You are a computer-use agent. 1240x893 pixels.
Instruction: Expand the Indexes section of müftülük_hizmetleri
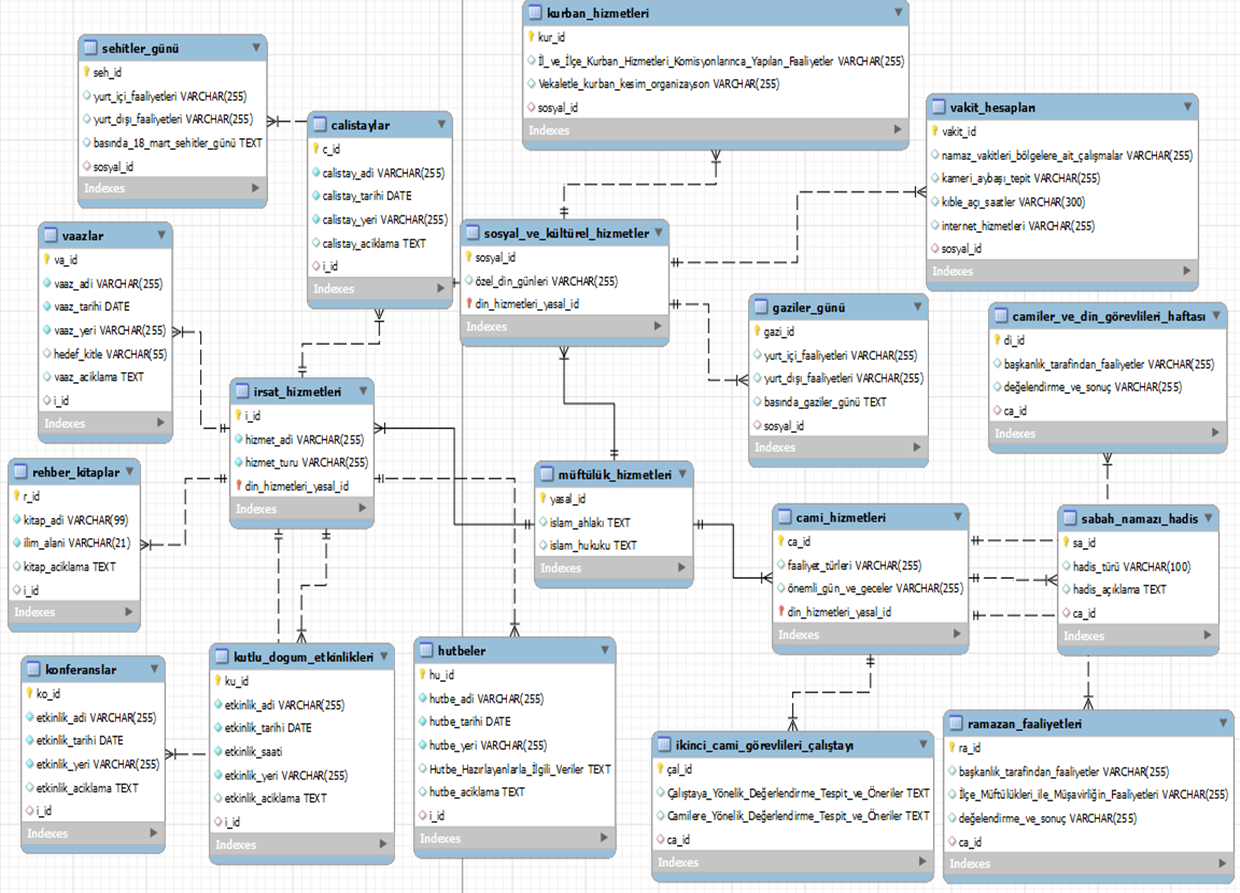[680, 567]
